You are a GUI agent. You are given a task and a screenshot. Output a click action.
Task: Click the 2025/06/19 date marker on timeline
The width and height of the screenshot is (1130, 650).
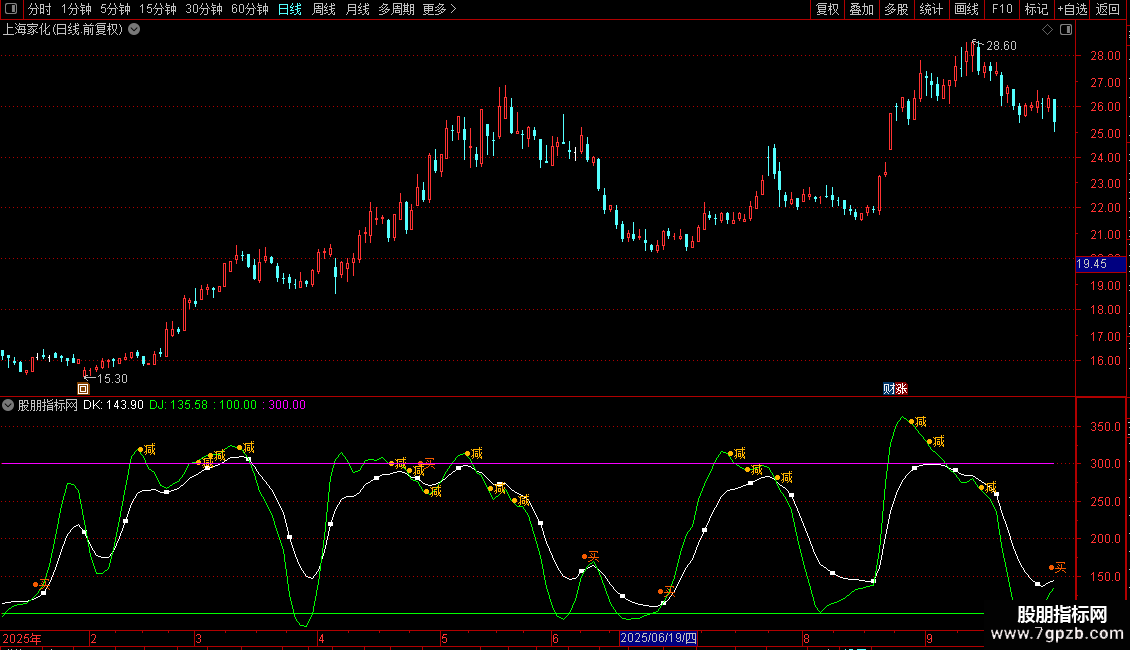pos(658,637)
